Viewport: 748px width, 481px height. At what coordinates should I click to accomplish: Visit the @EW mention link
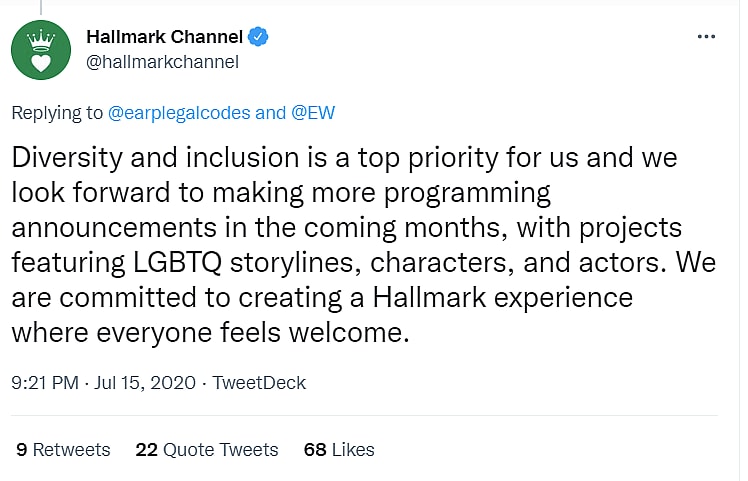pyautogui.click(x=312, y=113)
